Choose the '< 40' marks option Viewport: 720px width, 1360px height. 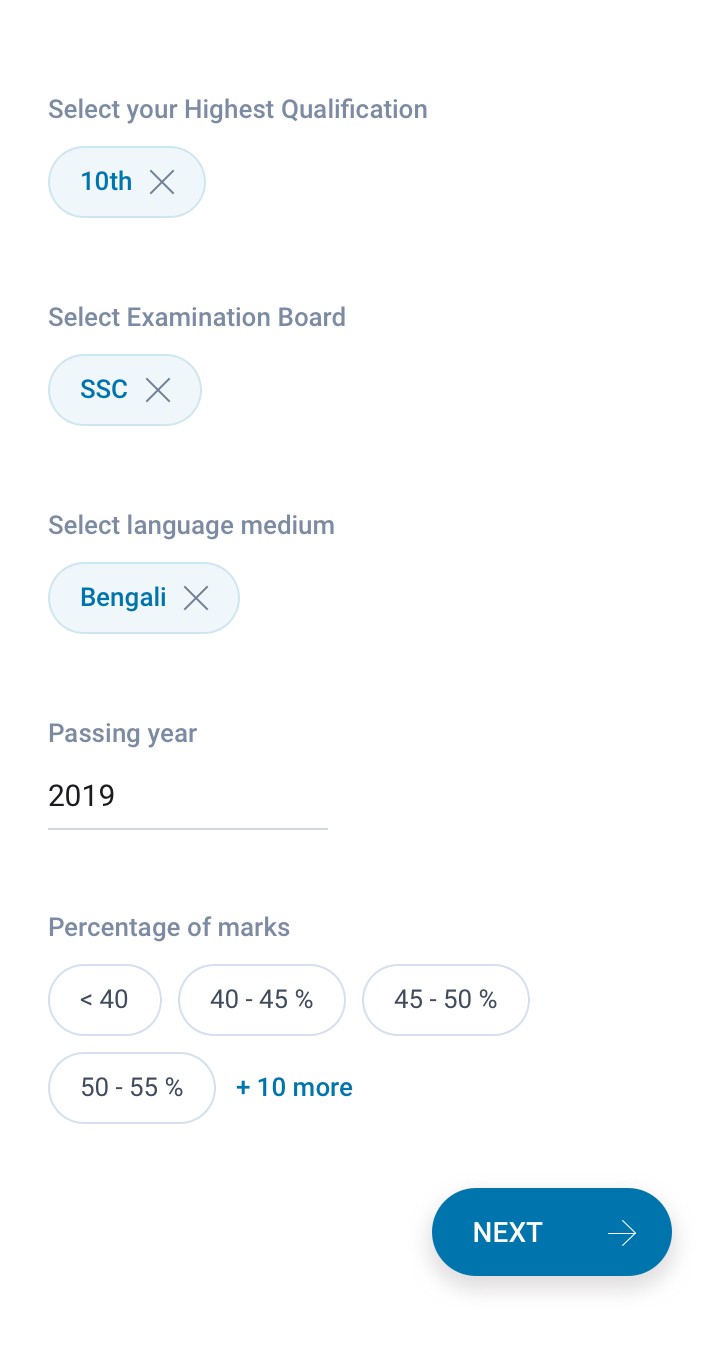click(x=105, y=999)
